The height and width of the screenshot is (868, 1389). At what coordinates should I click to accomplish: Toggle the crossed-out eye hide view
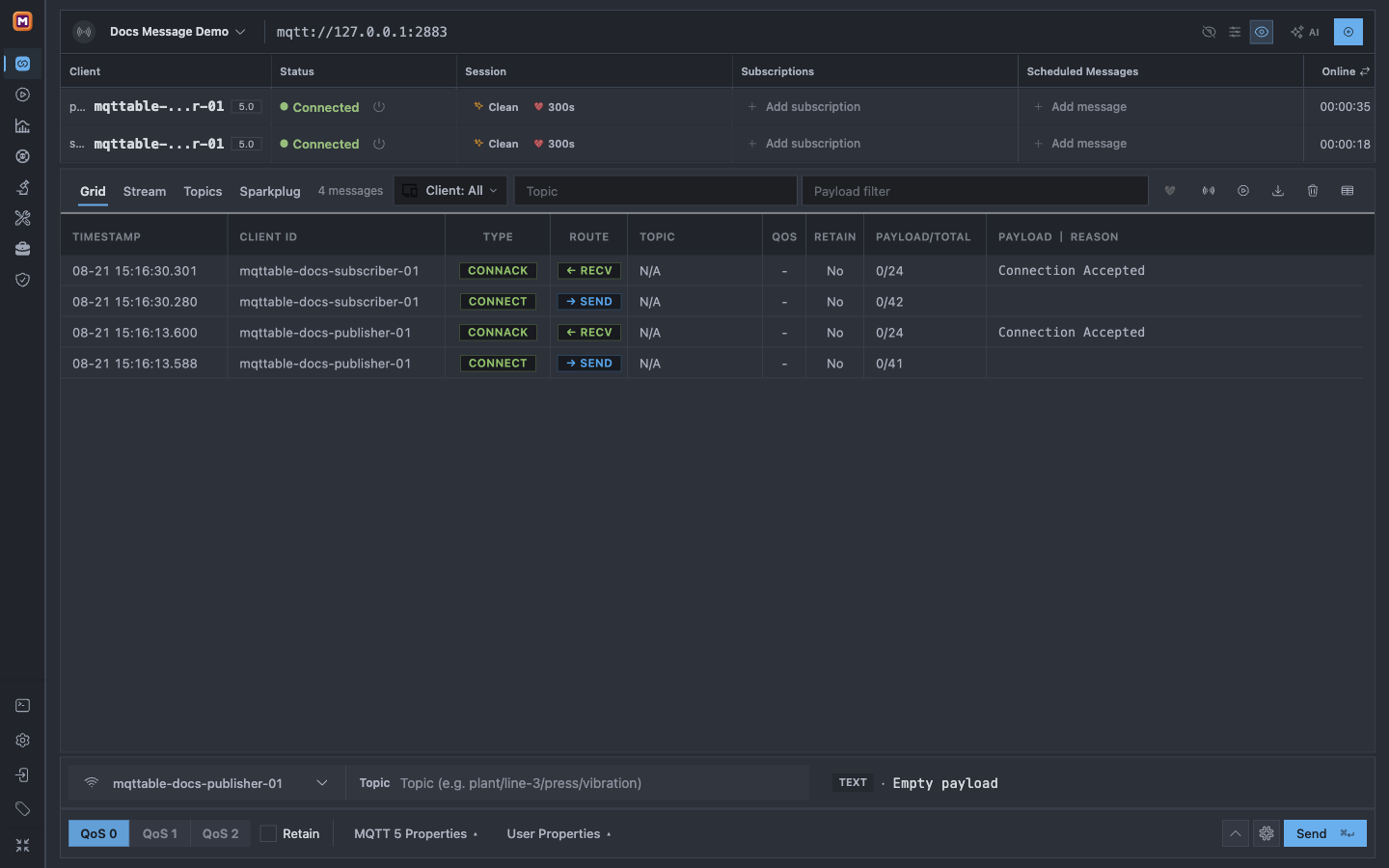(1209, 32)
